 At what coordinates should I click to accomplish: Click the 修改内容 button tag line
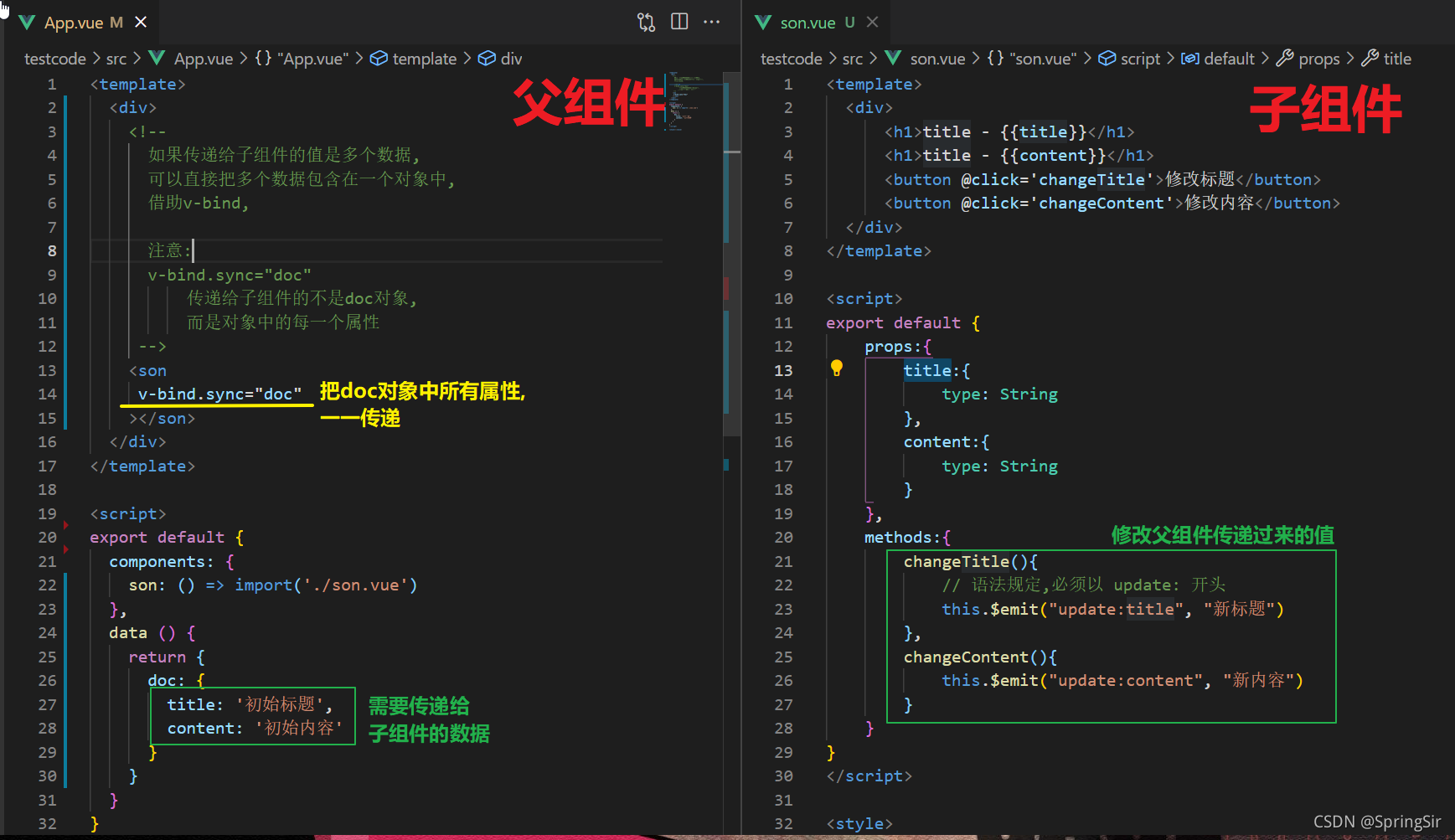pyautogui.click(x=1112, y=203)
